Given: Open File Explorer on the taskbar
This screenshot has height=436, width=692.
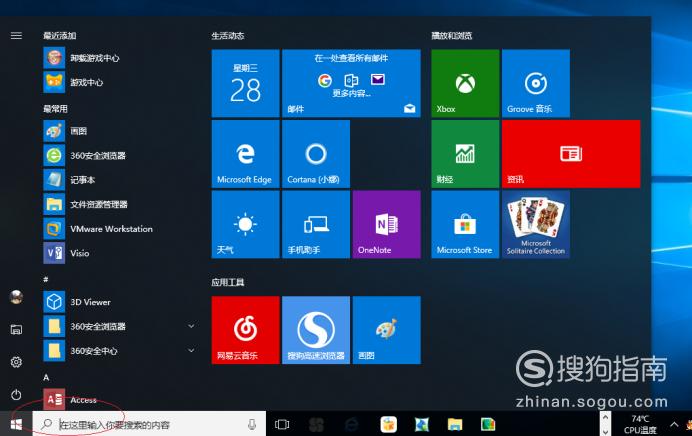Looking at the screenshot, I should [455, 425].
